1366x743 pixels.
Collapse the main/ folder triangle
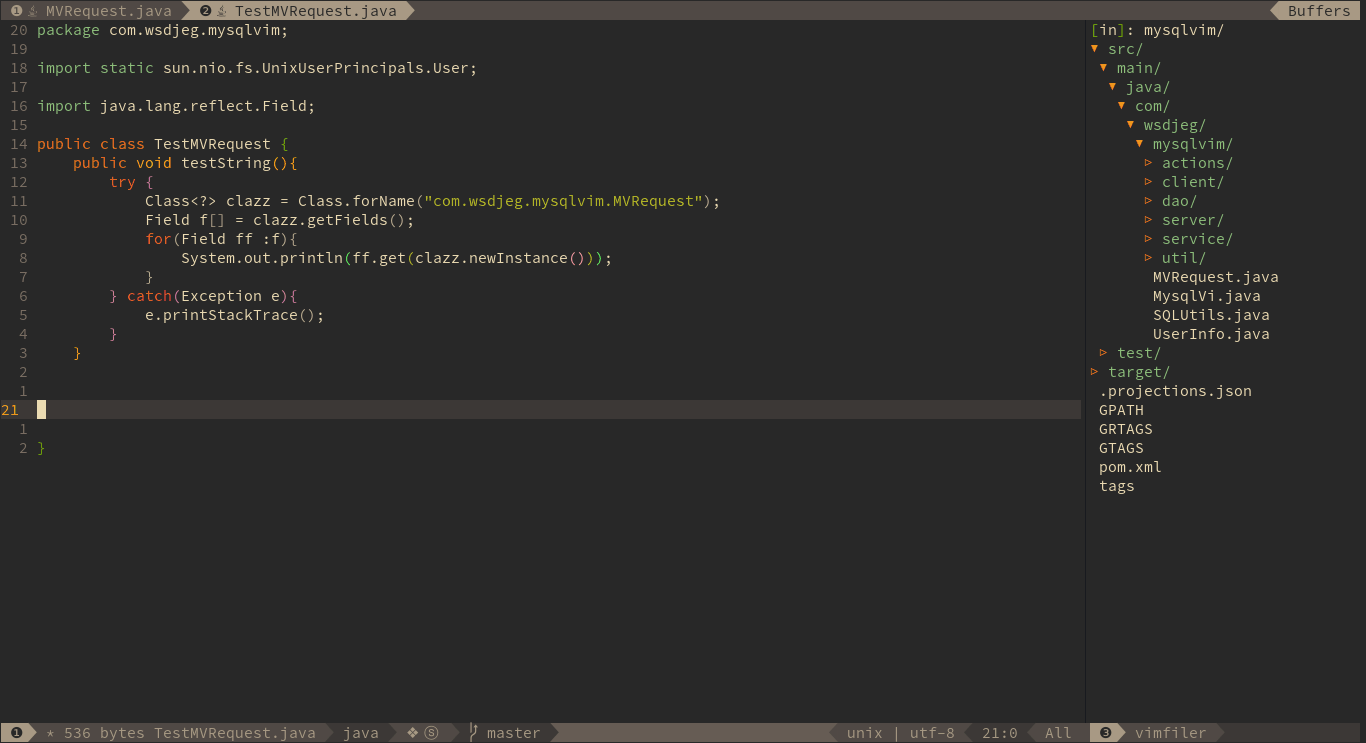1104,68
